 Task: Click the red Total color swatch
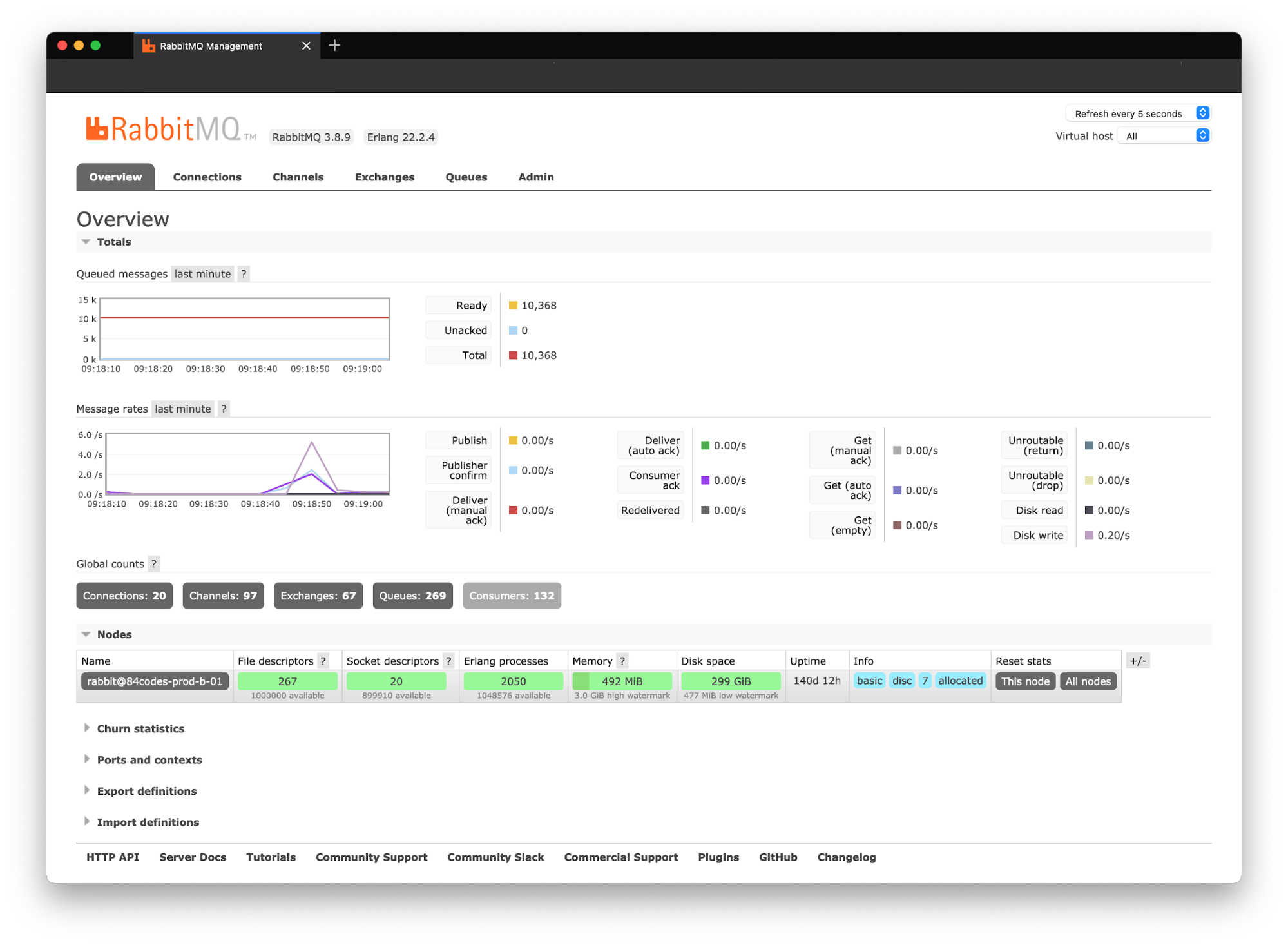pos(514,355)
